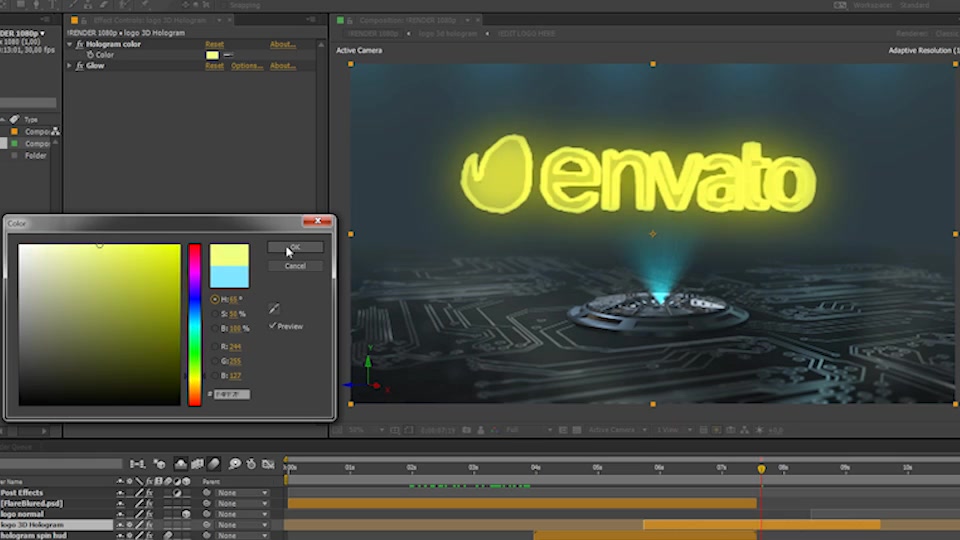Open the viewer's magnification ratio dropdown

click(x=366, y=430)
